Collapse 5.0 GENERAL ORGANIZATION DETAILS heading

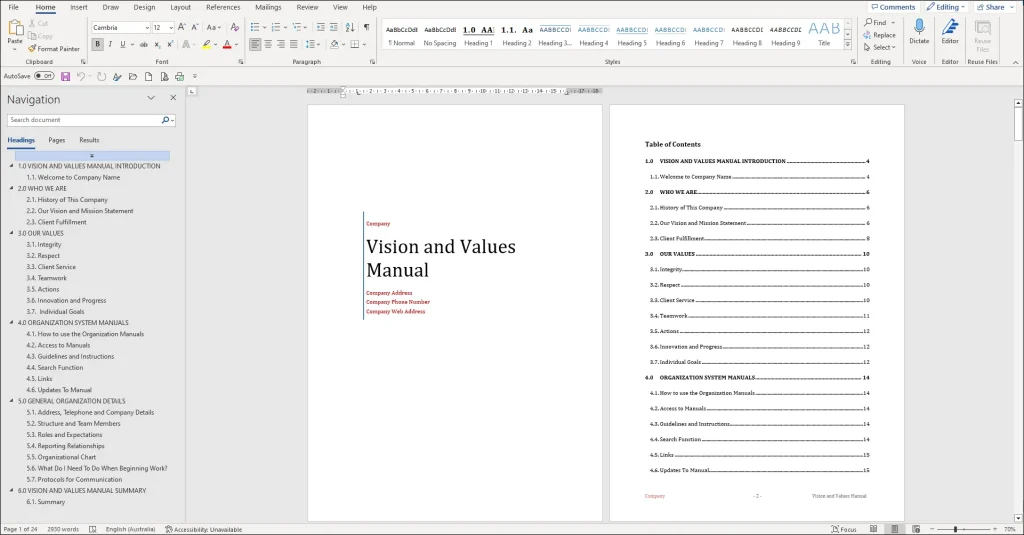pyautogui.click(x=12, y=400)
